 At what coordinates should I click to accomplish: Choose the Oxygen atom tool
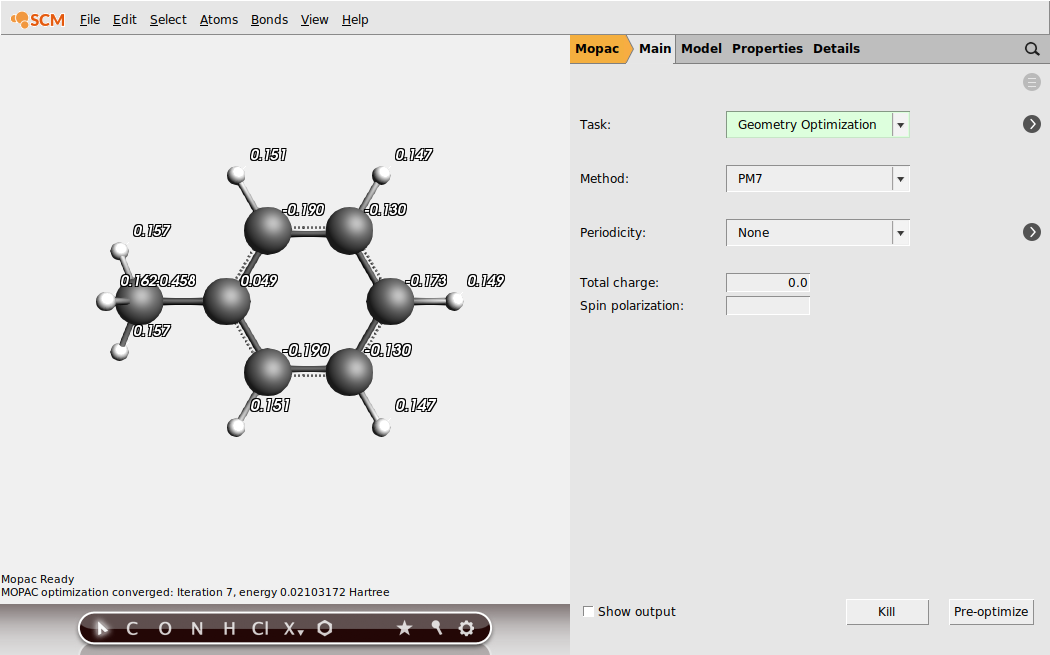tap(165, 628)
